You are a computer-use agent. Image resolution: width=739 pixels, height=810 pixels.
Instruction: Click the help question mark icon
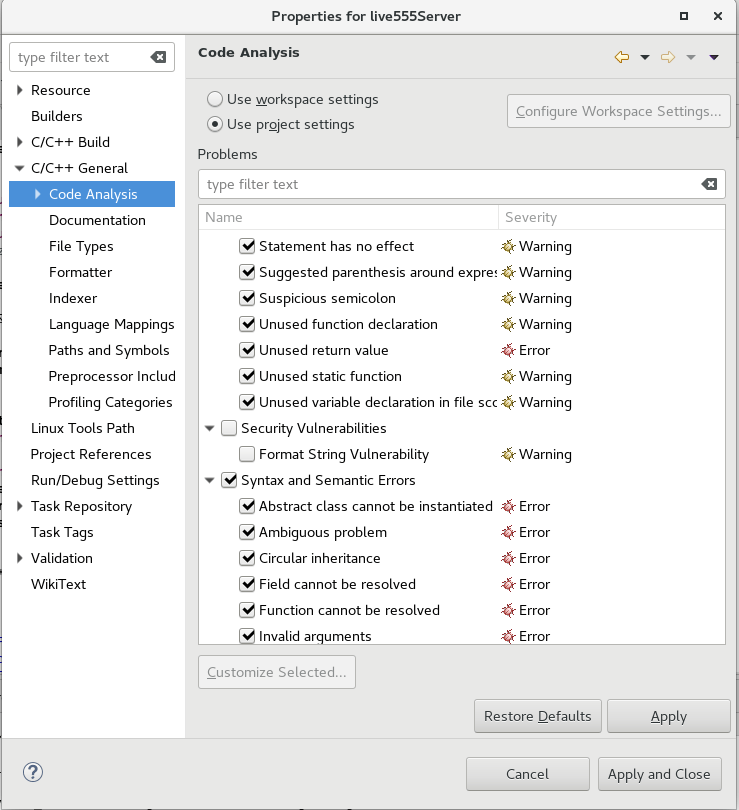pos(33,772)
